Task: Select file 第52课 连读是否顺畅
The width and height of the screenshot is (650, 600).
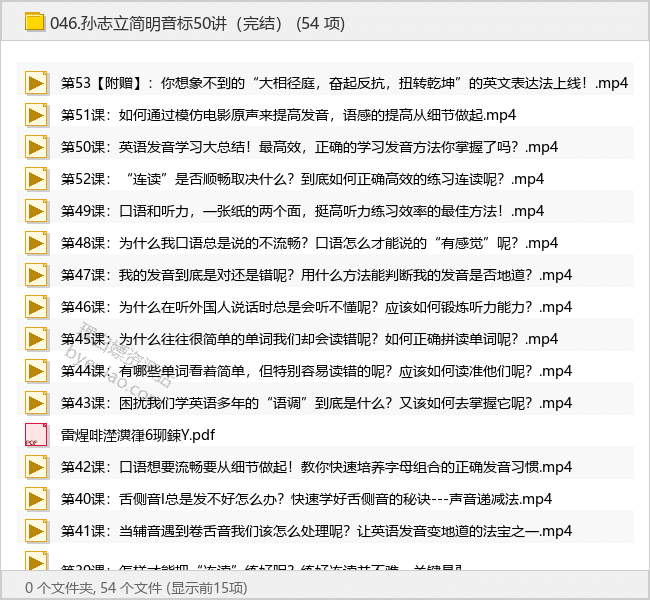Action: (x=302, y=179)
